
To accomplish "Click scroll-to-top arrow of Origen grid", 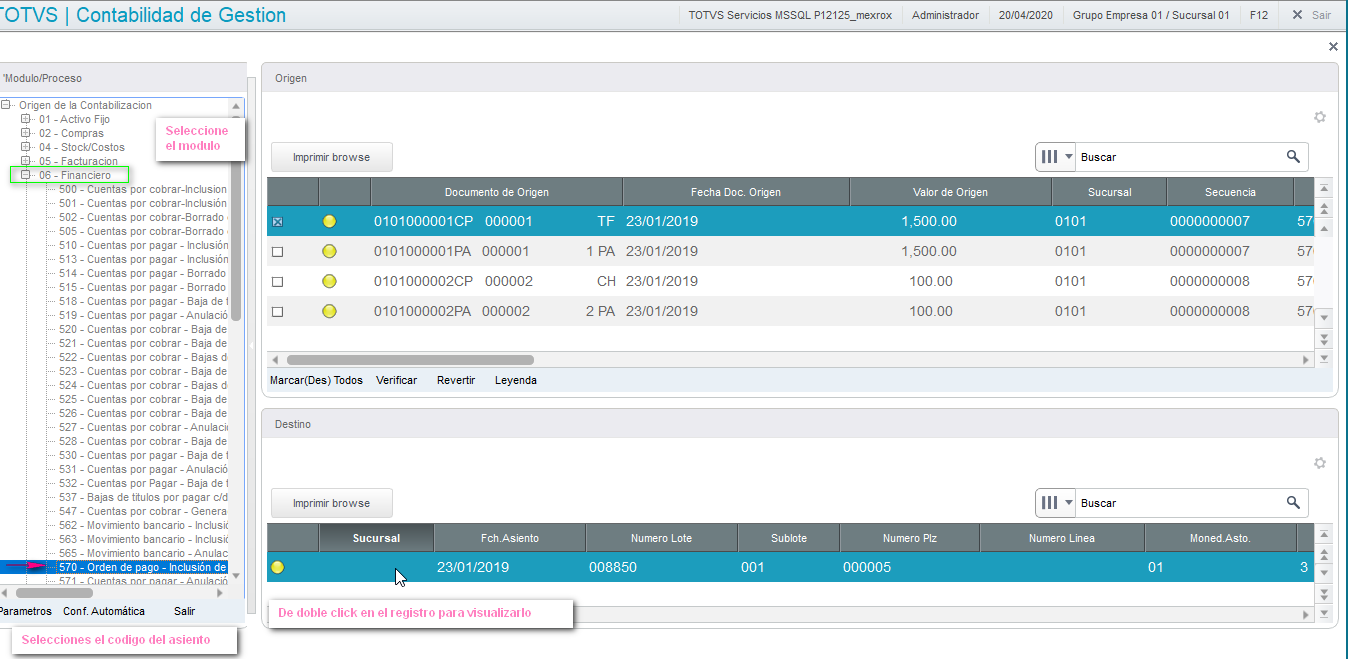I will (x=1324, y=188).
